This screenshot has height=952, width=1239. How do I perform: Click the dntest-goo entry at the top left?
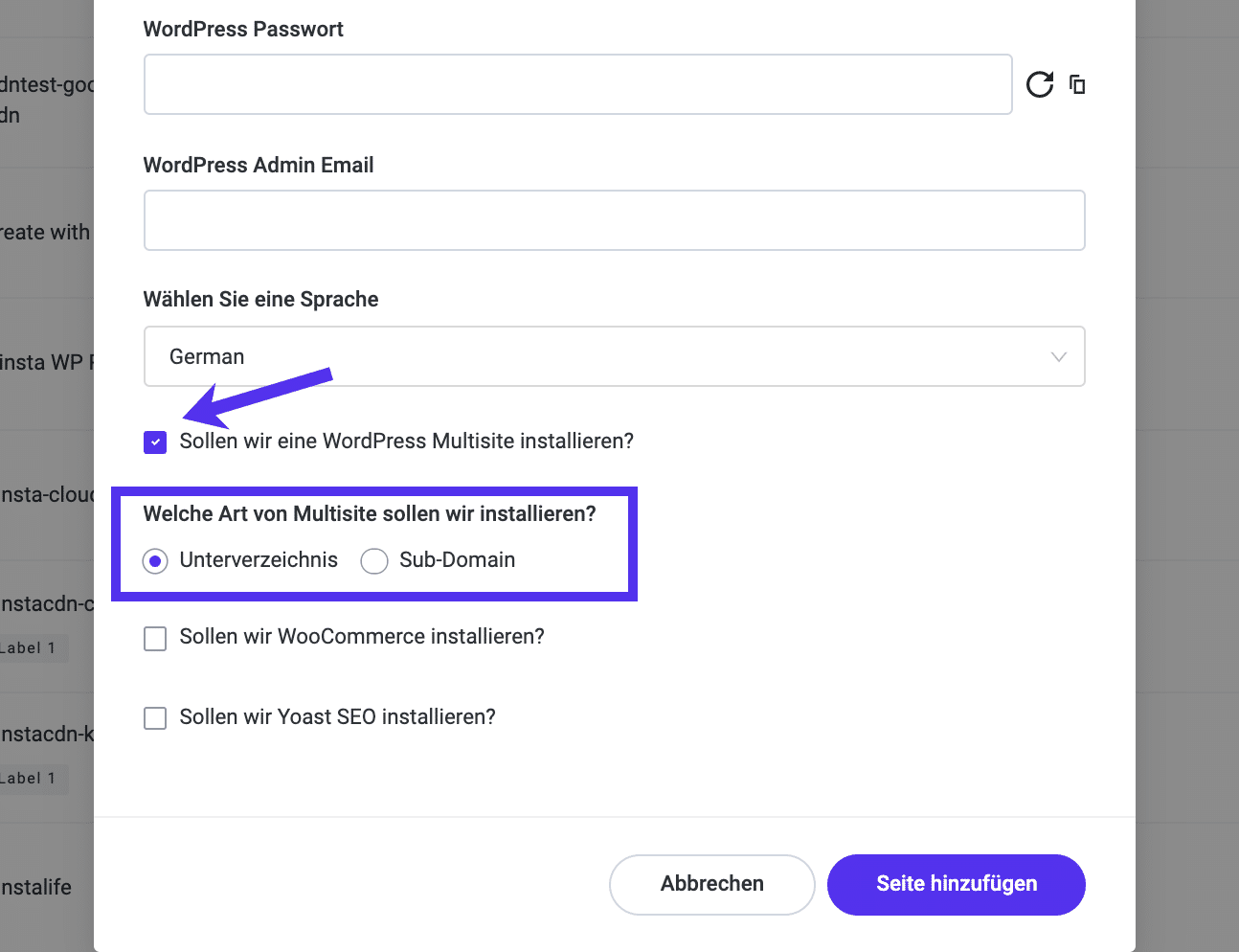(x=47, y=99)
